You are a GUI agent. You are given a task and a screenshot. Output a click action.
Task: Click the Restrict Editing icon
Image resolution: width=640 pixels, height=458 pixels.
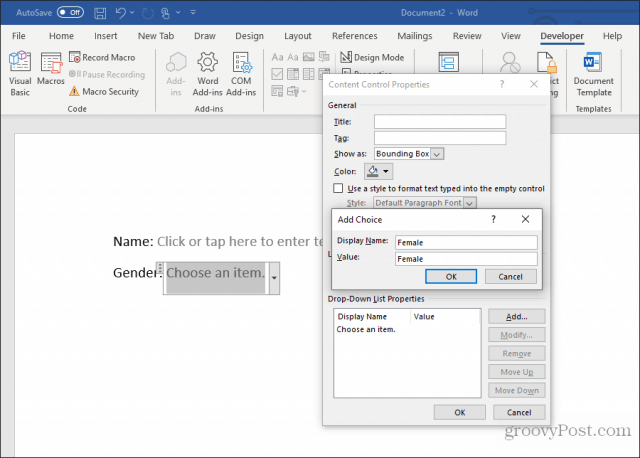[547, 62]
